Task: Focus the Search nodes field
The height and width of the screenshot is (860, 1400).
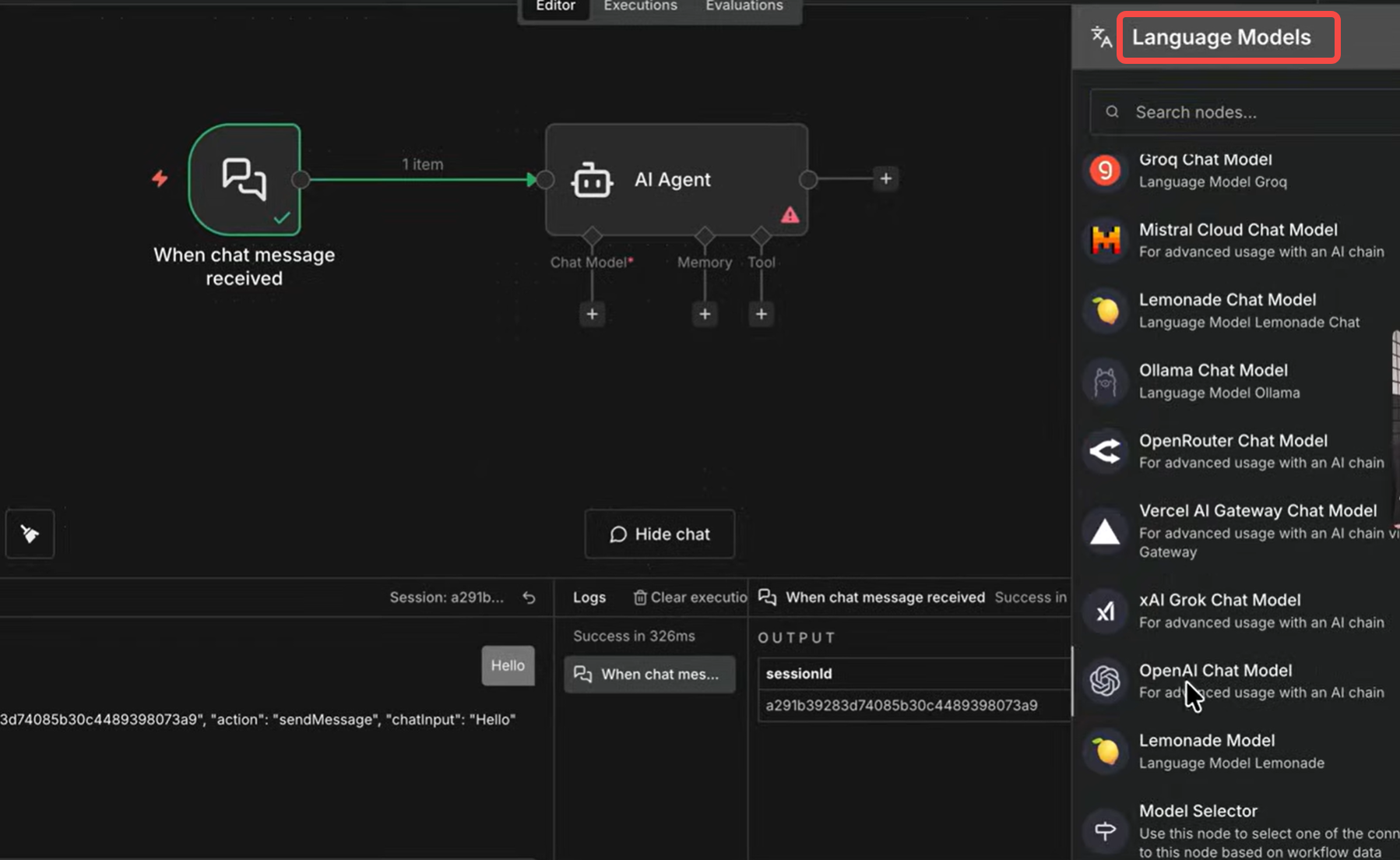Action: [1244, 112]
